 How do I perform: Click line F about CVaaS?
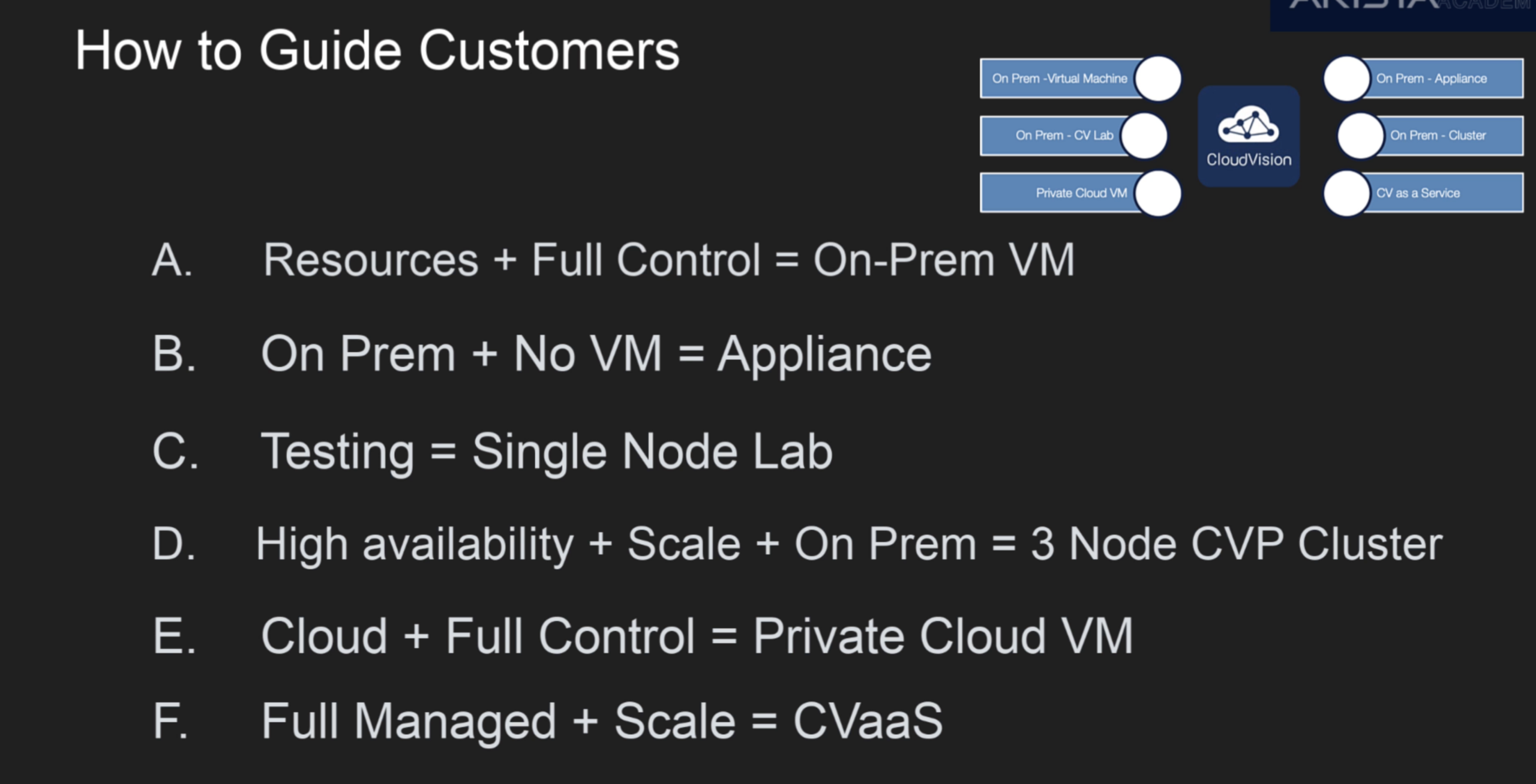[602, 720]
